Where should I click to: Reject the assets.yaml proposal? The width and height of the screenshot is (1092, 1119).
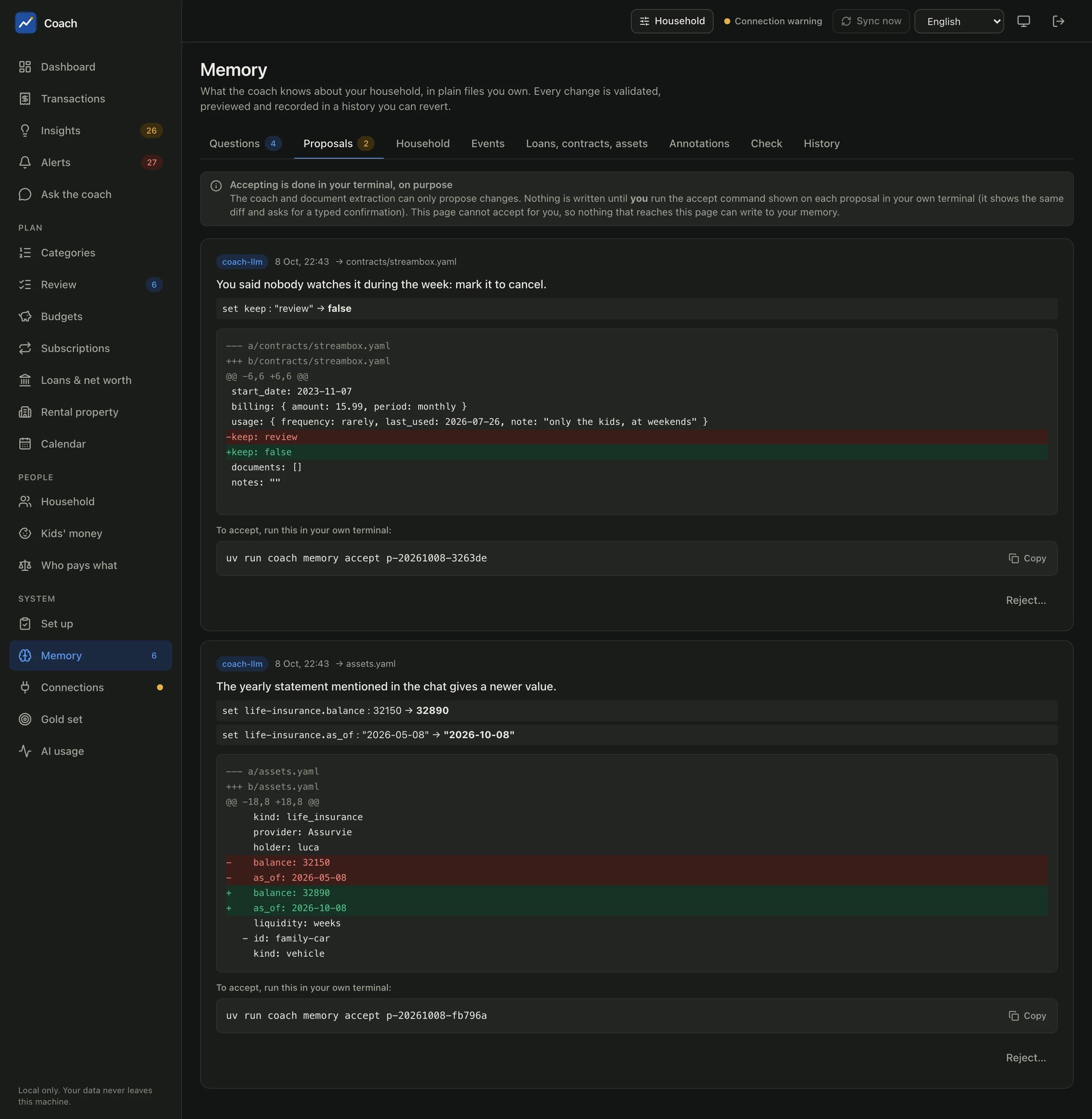click(x=1026, y=1058)
